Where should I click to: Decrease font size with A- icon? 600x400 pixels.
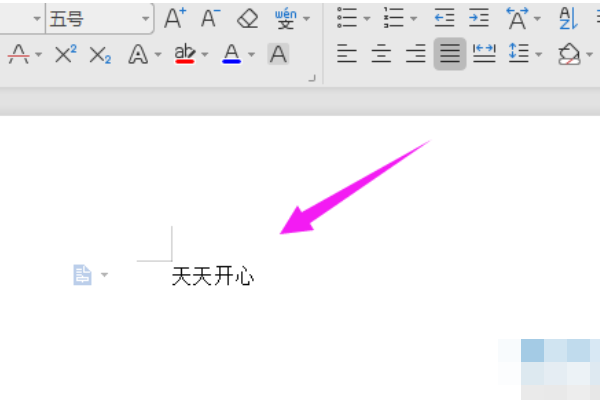point(211,18)
